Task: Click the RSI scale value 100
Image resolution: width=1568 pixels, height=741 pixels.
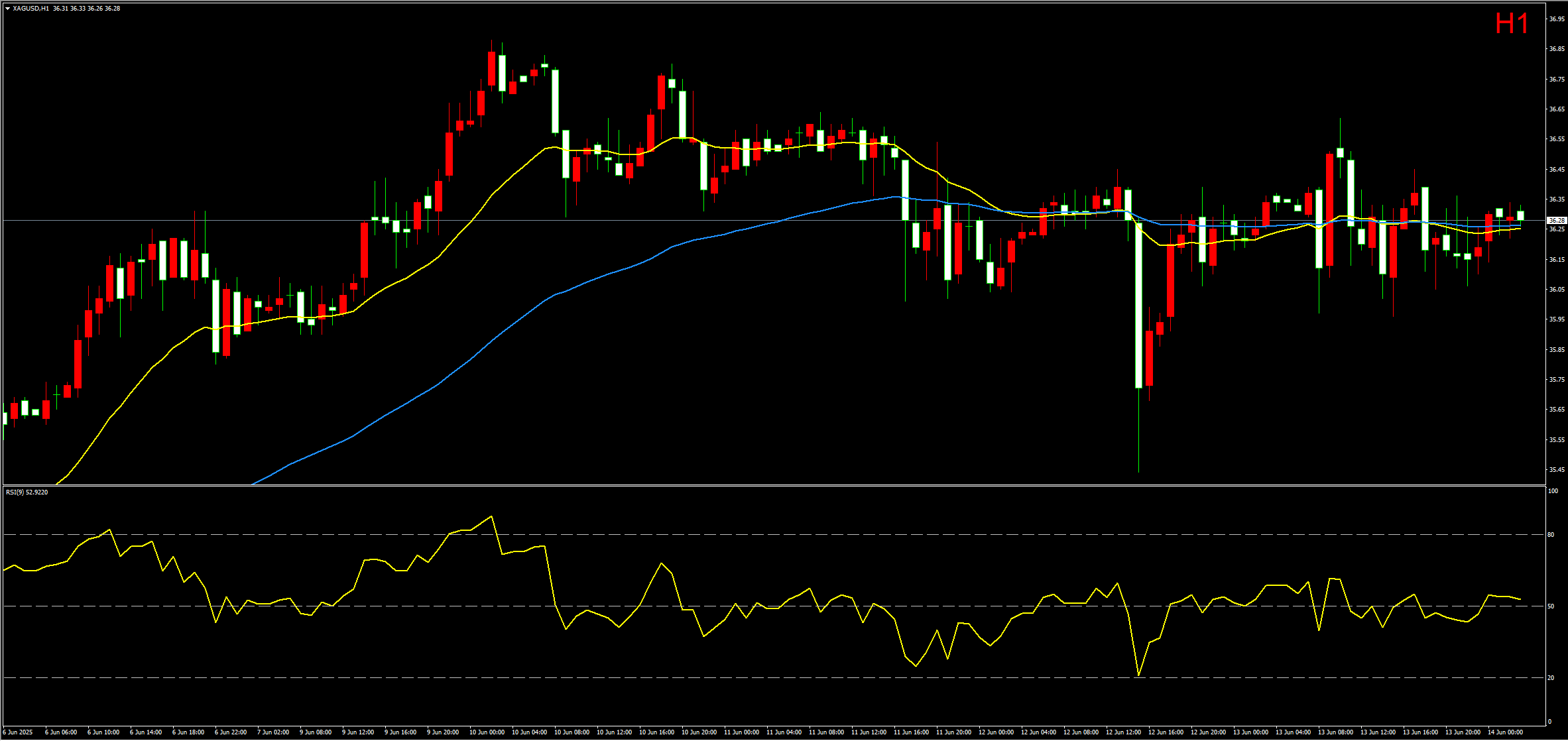Action: pyautogui.click(x=1553, y=491)
